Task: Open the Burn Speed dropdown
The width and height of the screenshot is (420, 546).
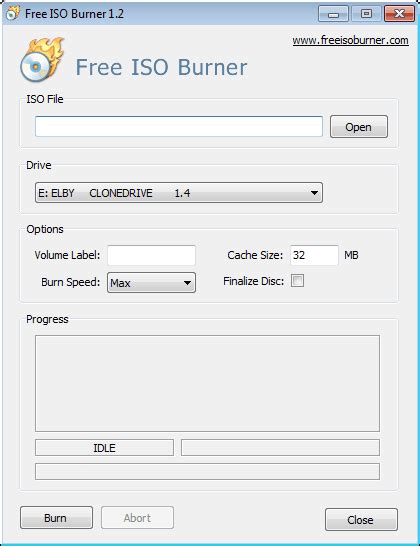Action: [x=151, y=282]
